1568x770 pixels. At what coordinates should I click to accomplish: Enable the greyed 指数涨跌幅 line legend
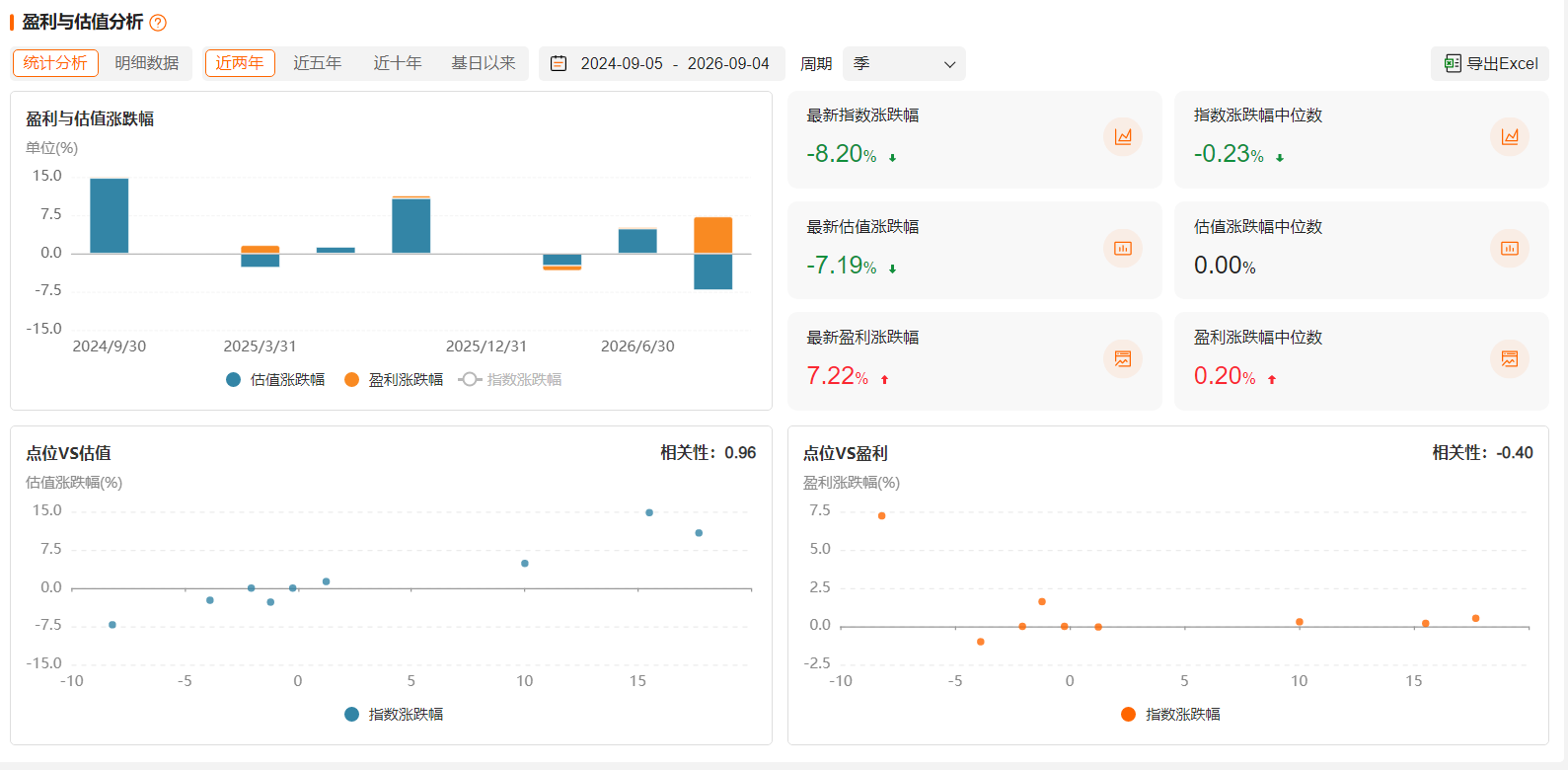coord(510,380)
